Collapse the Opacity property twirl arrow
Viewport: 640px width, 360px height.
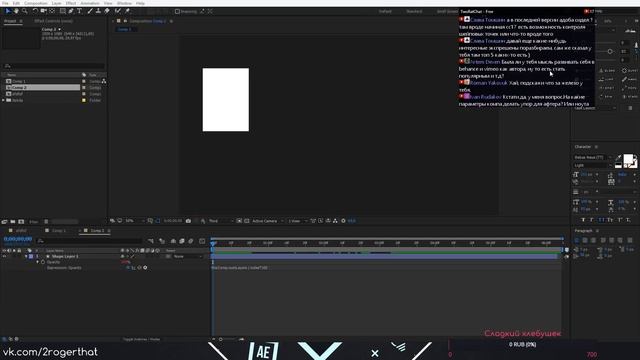coord(38,262)
